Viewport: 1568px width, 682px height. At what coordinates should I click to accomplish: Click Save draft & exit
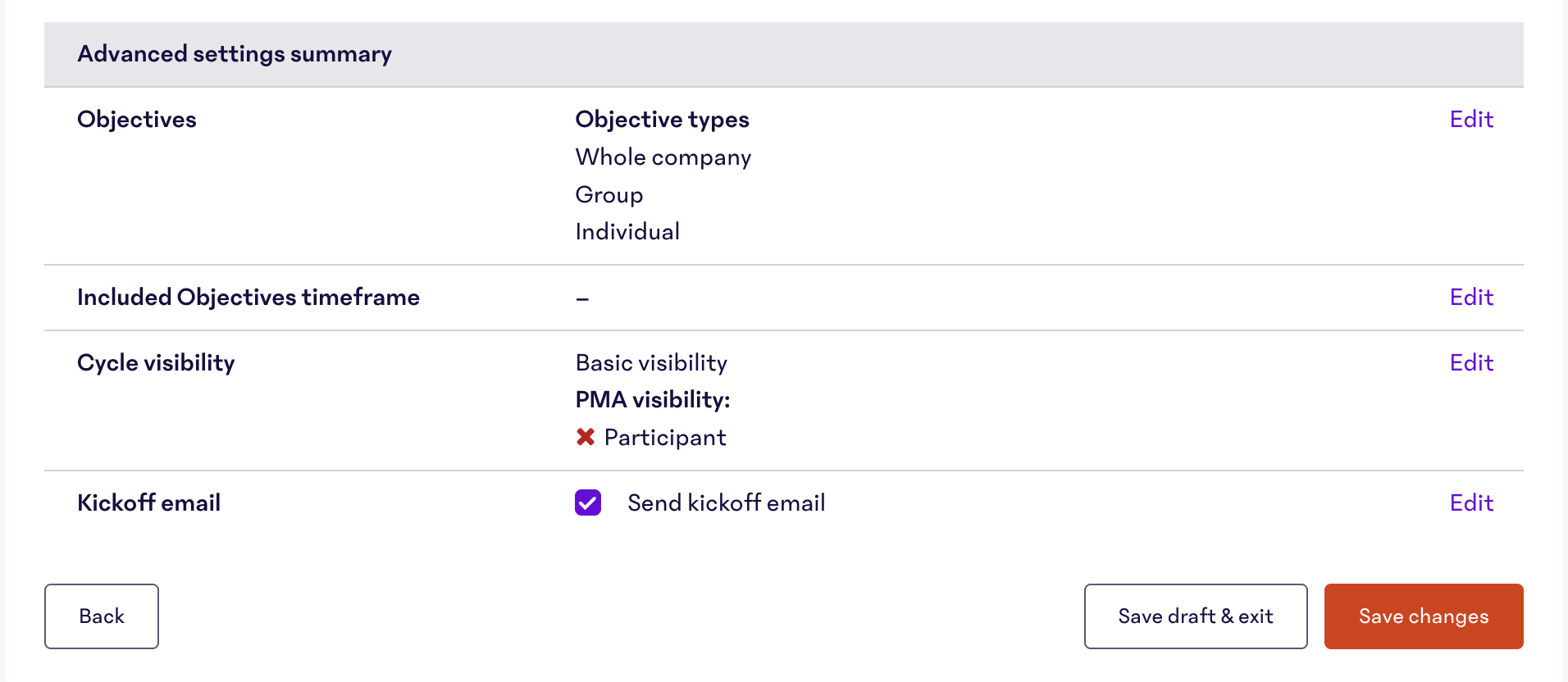click(1195, 616)
